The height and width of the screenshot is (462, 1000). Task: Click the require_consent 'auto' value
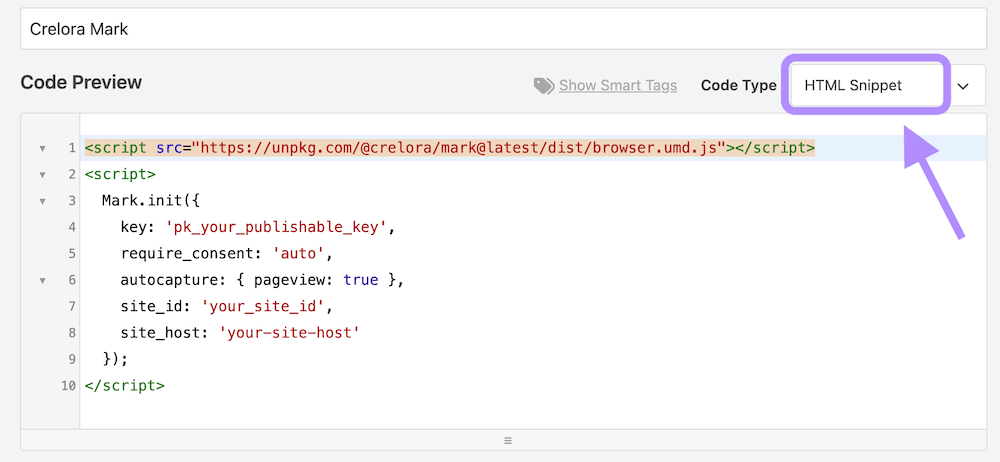coord(298,253)
